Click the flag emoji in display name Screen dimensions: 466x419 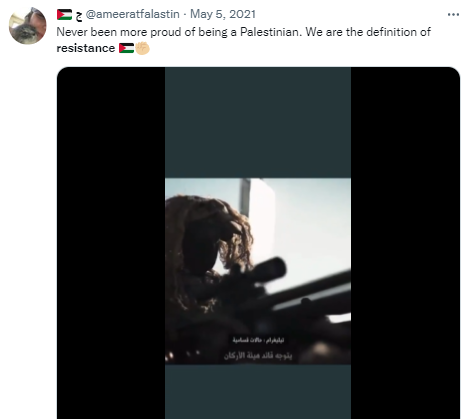(64, 14)
